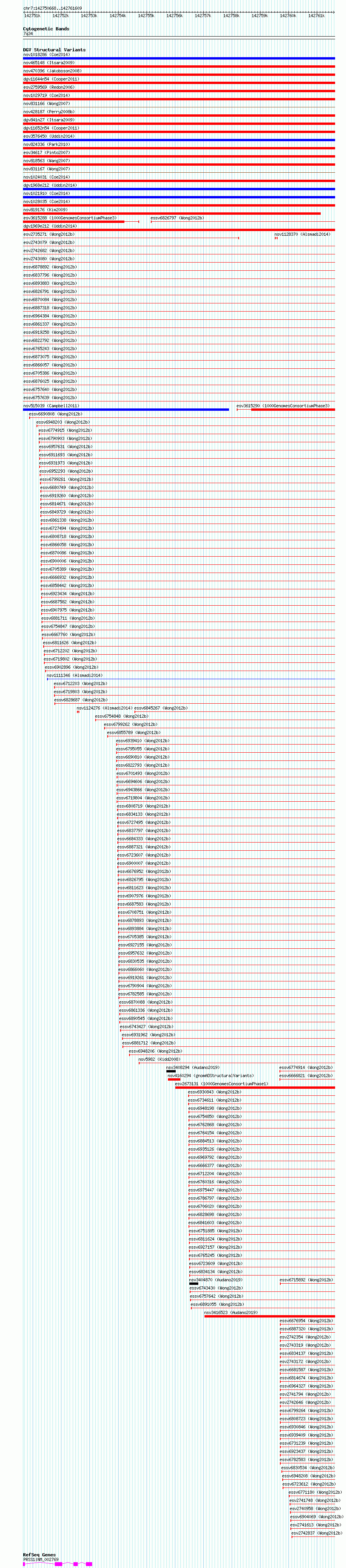This screenshot has height=1568, width=346.
Task: Select variant essv6826797 (Wong2012b)
Action: [x=177, y=218]
